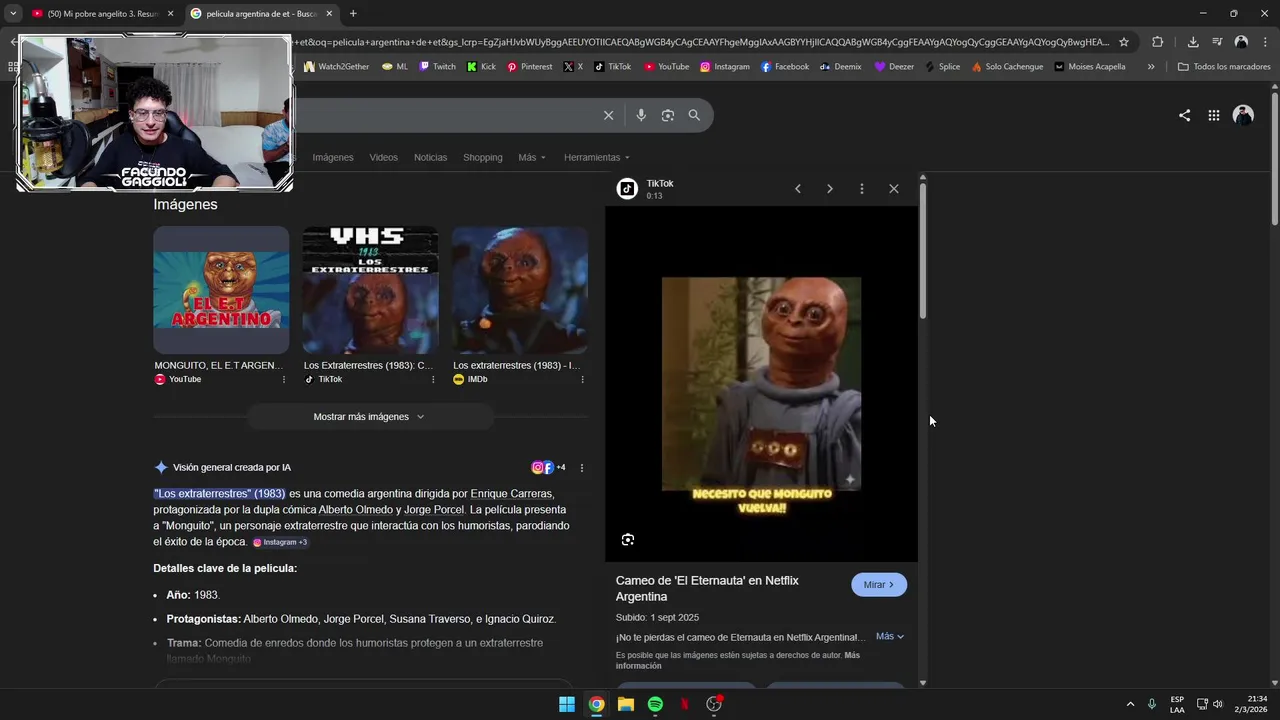Open options for the IMDb image result
The image size is (1280, 720).
coord(582,379)
